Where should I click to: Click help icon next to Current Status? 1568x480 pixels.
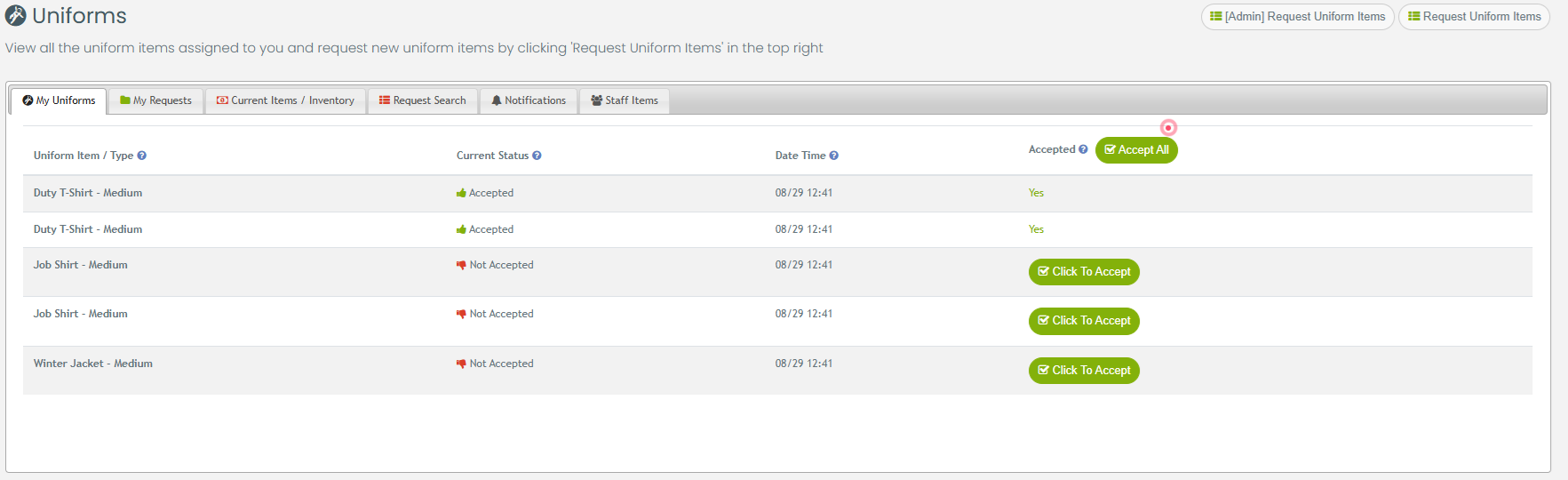(537, 156)
